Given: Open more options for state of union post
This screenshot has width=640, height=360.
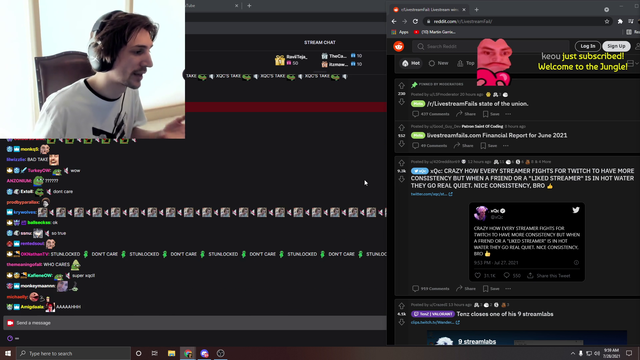Looking at the screenshot, I should [x=508, y=114].
